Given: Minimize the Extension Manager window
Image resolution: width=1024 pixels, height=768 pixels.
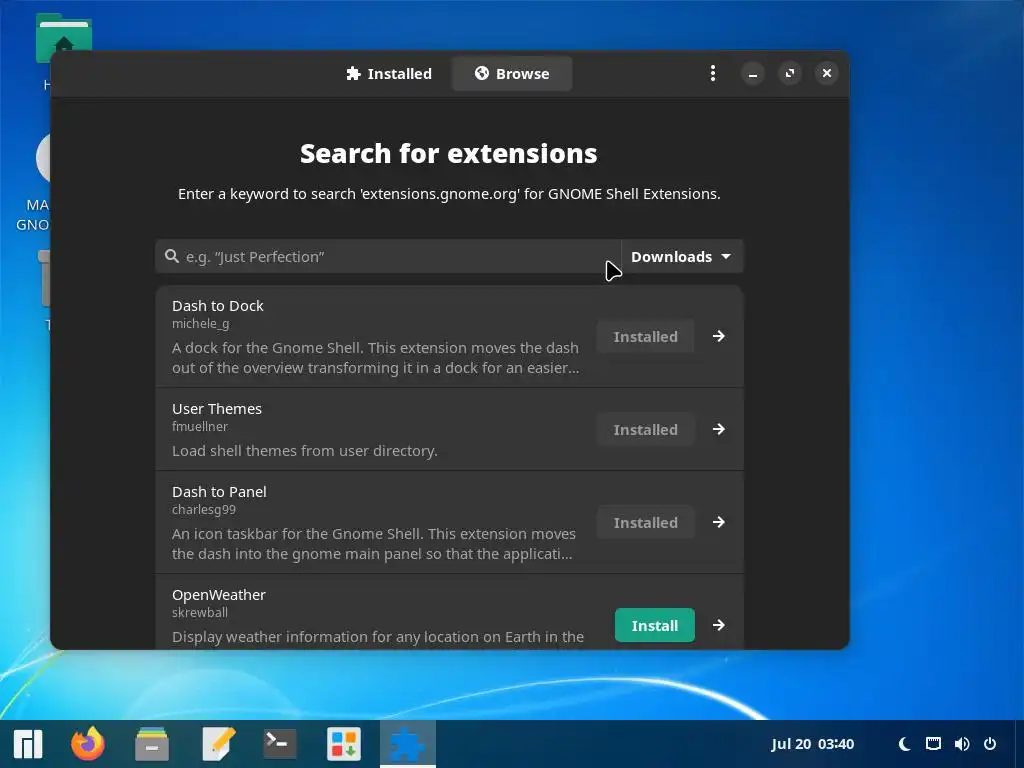Looking at the screenshot, I should click(x=752, y=73).
